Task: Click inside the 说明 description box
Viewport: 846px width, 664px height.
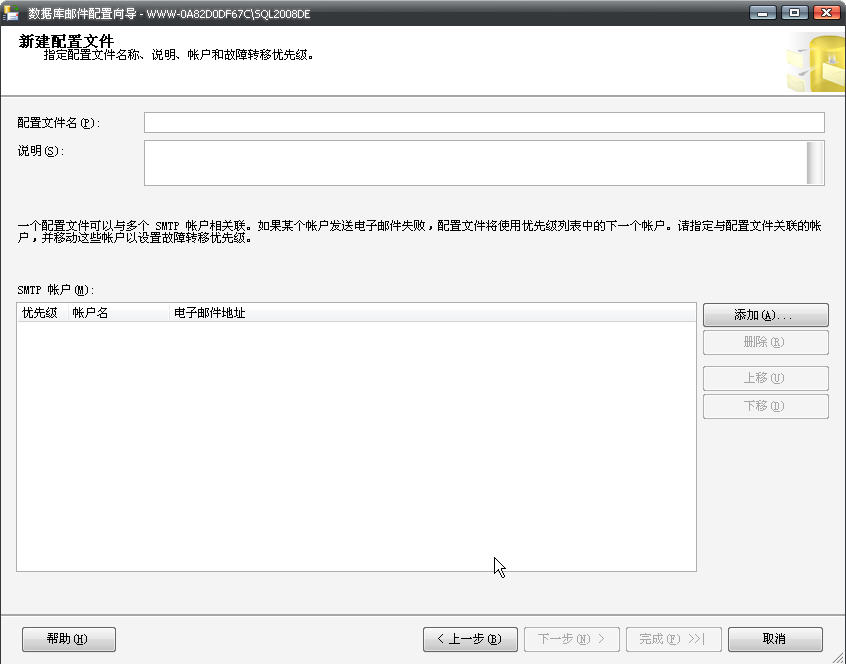Action: (x=475, y=163)
